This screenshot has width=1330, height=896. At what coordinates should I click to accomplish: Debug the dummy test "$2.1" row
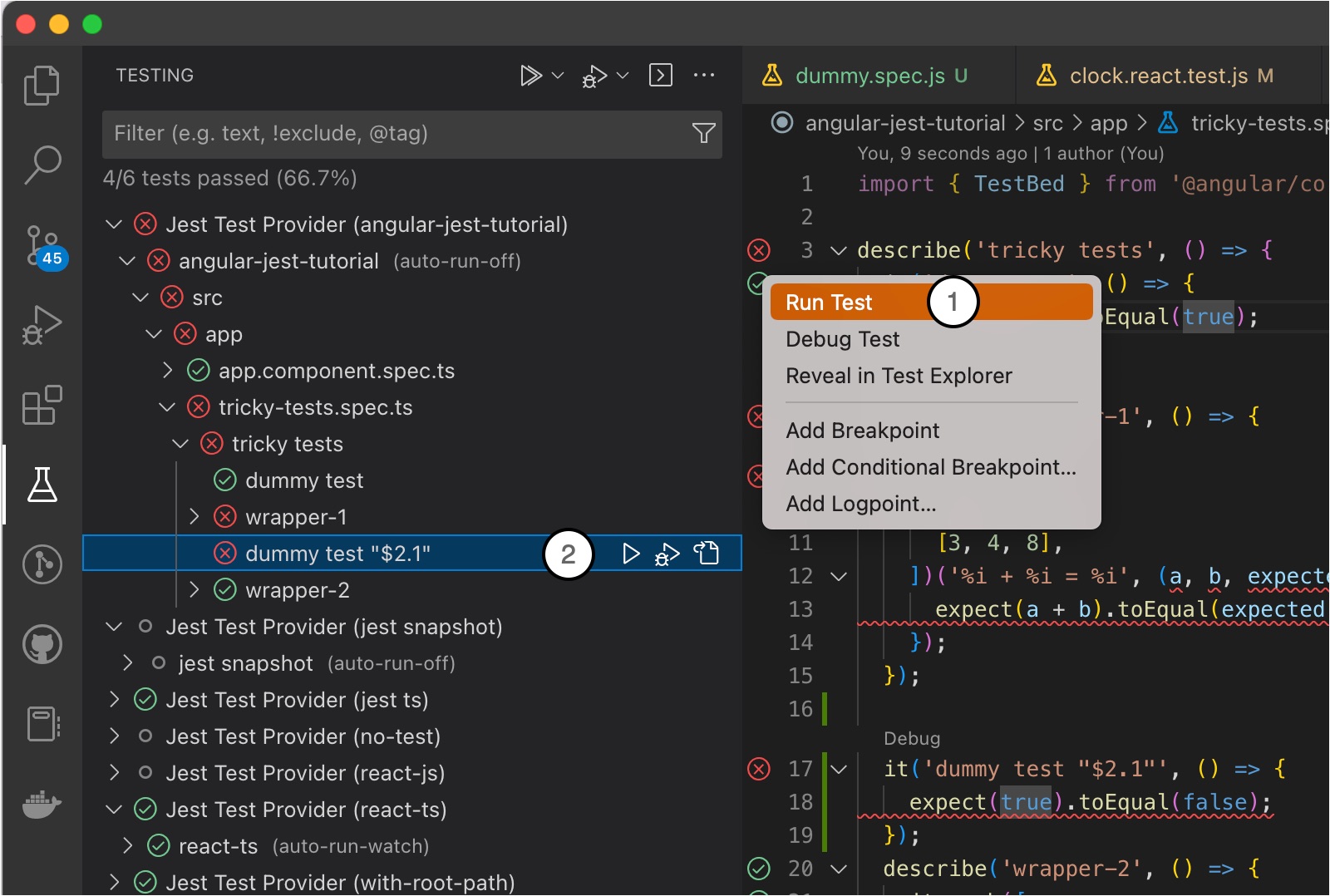(667, 554)
